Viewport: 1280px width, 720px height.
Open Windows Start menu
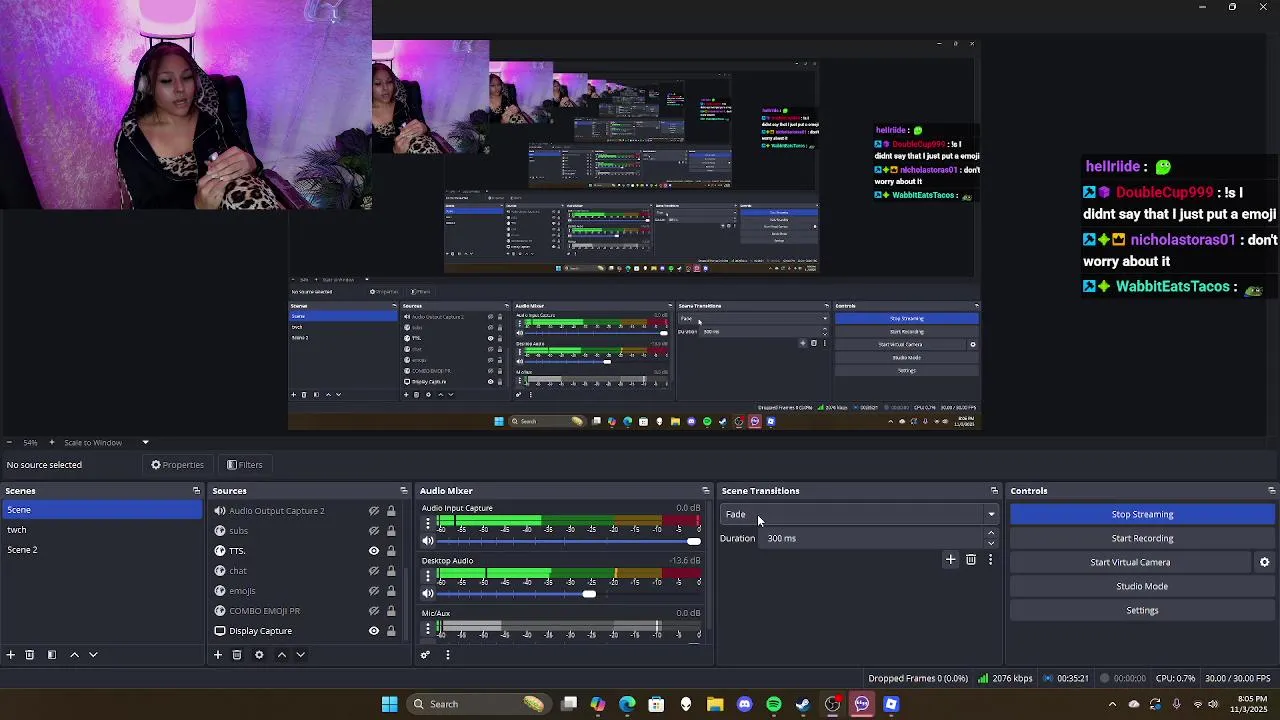[x=389, y=704]
